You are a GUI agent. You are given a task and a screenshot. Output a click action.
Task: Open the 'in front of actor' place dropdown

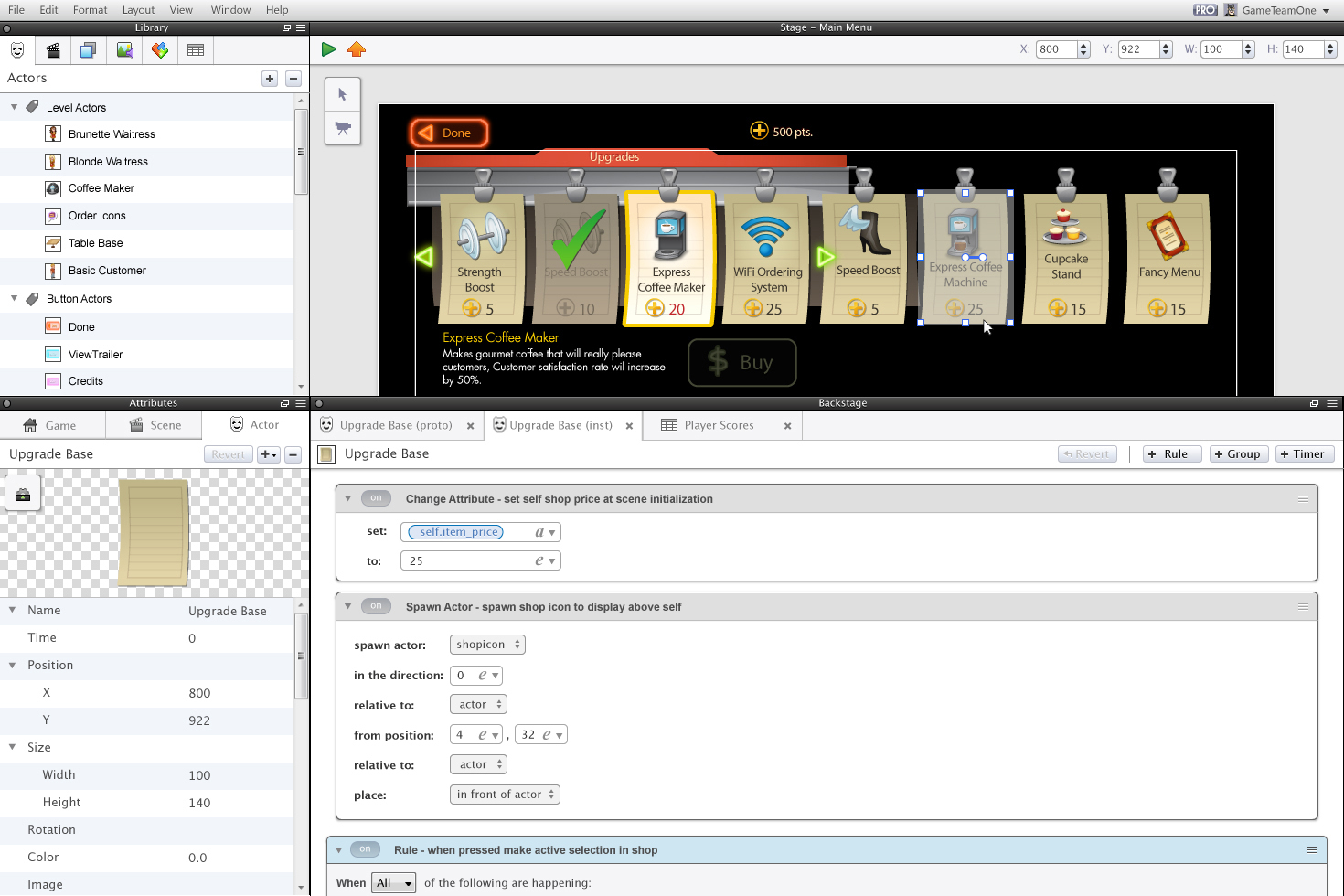click(505, 795)
